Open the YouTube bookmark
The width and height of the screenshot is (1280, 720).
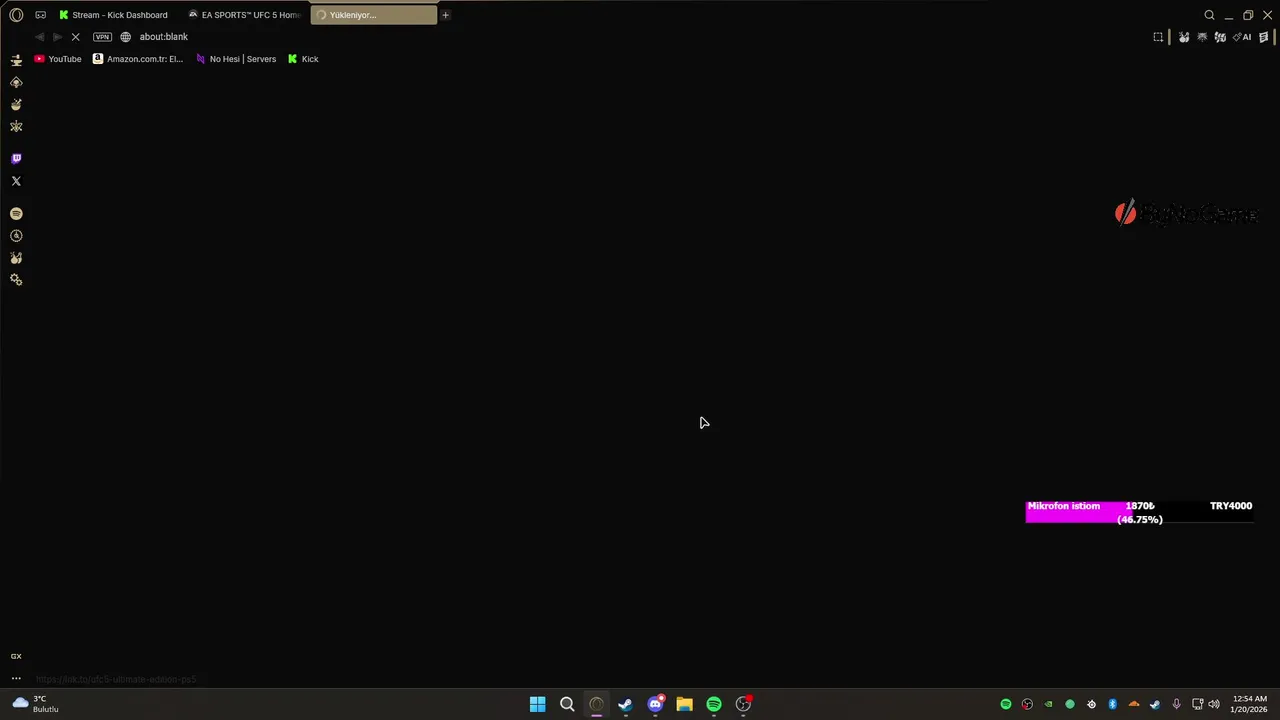[x=58, y=59]
